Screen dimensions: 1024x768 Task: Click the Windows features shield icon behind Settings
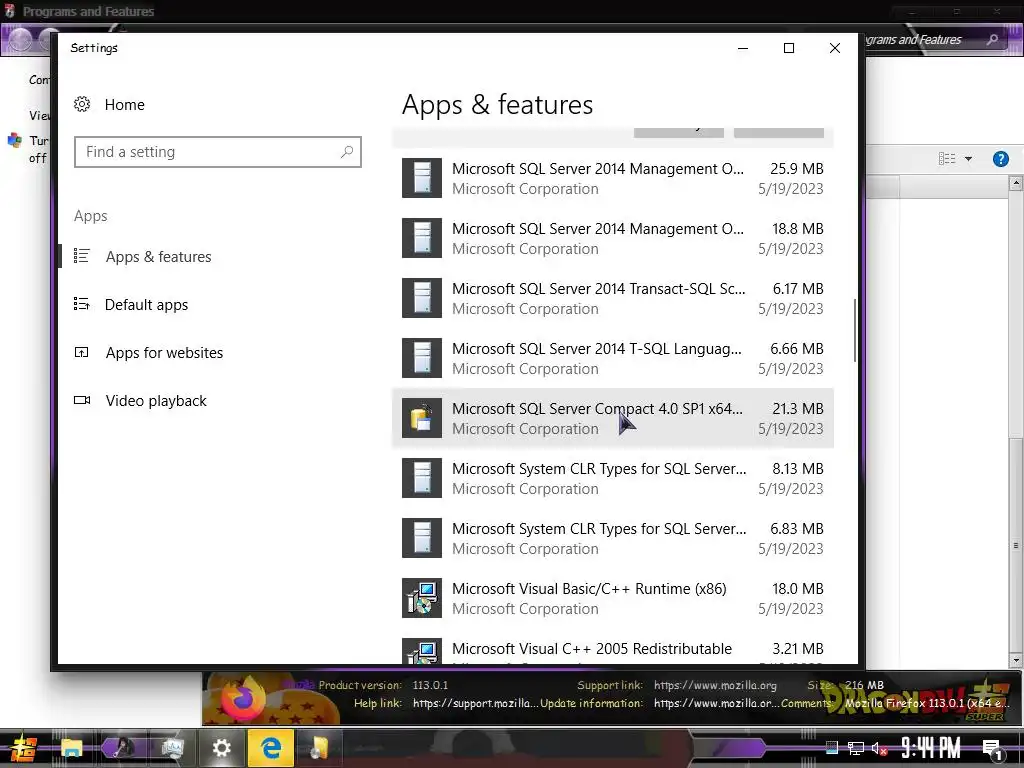tap(14, 140)
